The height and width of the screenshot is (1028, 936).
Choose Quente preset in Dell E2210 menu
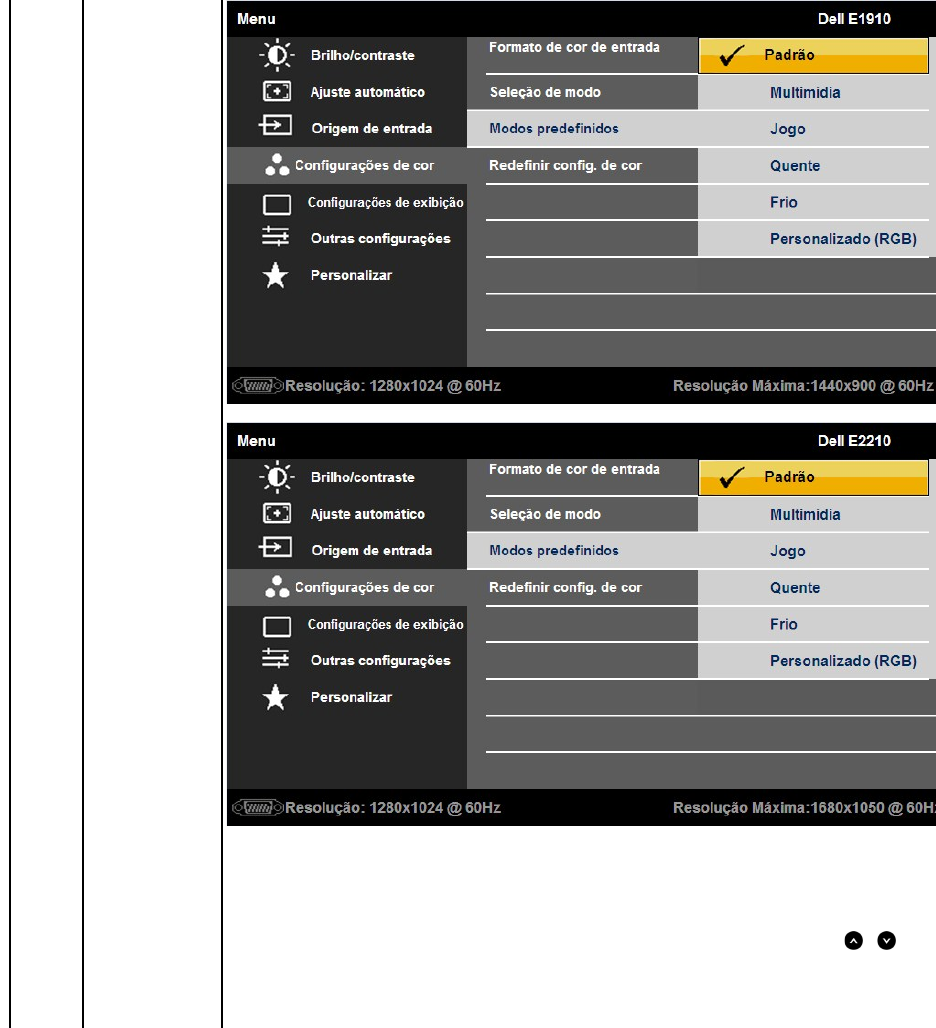[x=813, y=588]
